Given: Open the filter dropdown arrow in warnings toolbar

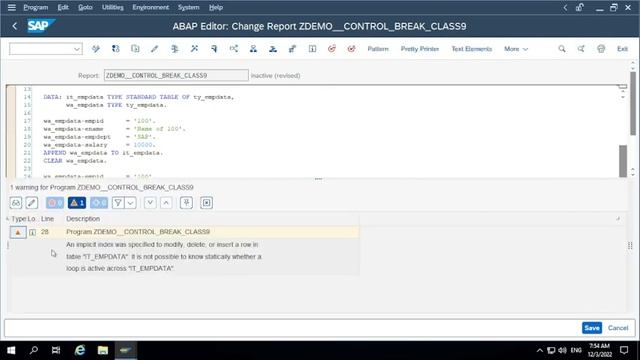Looking at the screenshot, I should pyautogui.click(x=131, y=203).
